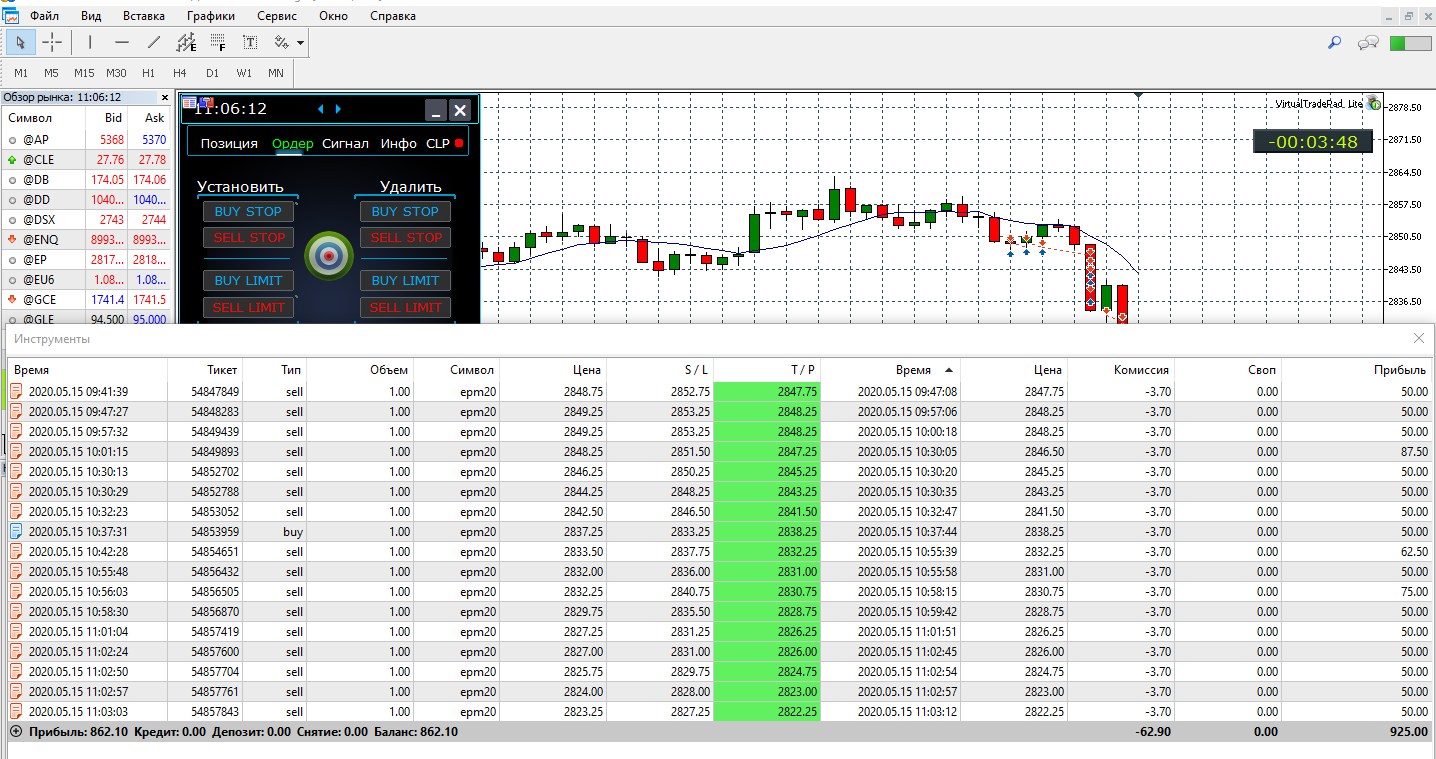
Task: Switch chart to M1 timeframe
Action: [21, 73]
